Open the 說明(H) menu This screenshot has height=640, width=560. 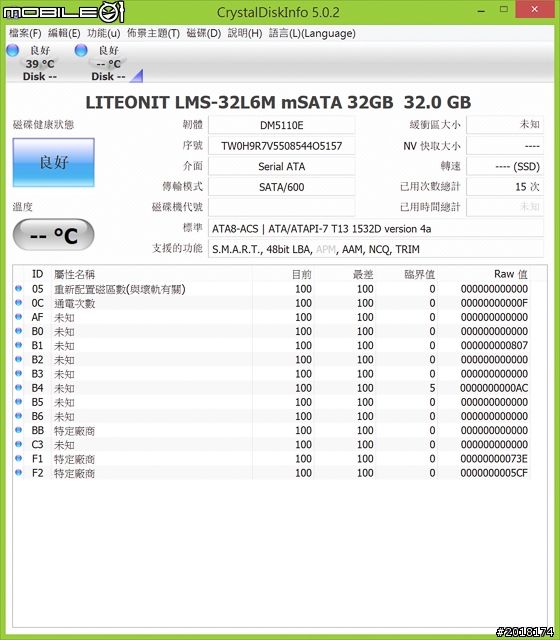(x=245, y=33)
